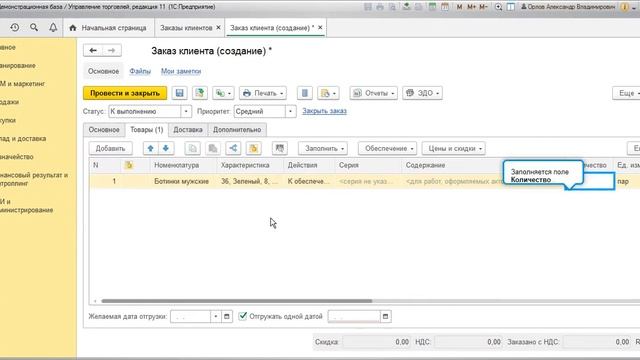Open the Доставка tab
This screenshot has width=640, height=360.
(188, 129)
